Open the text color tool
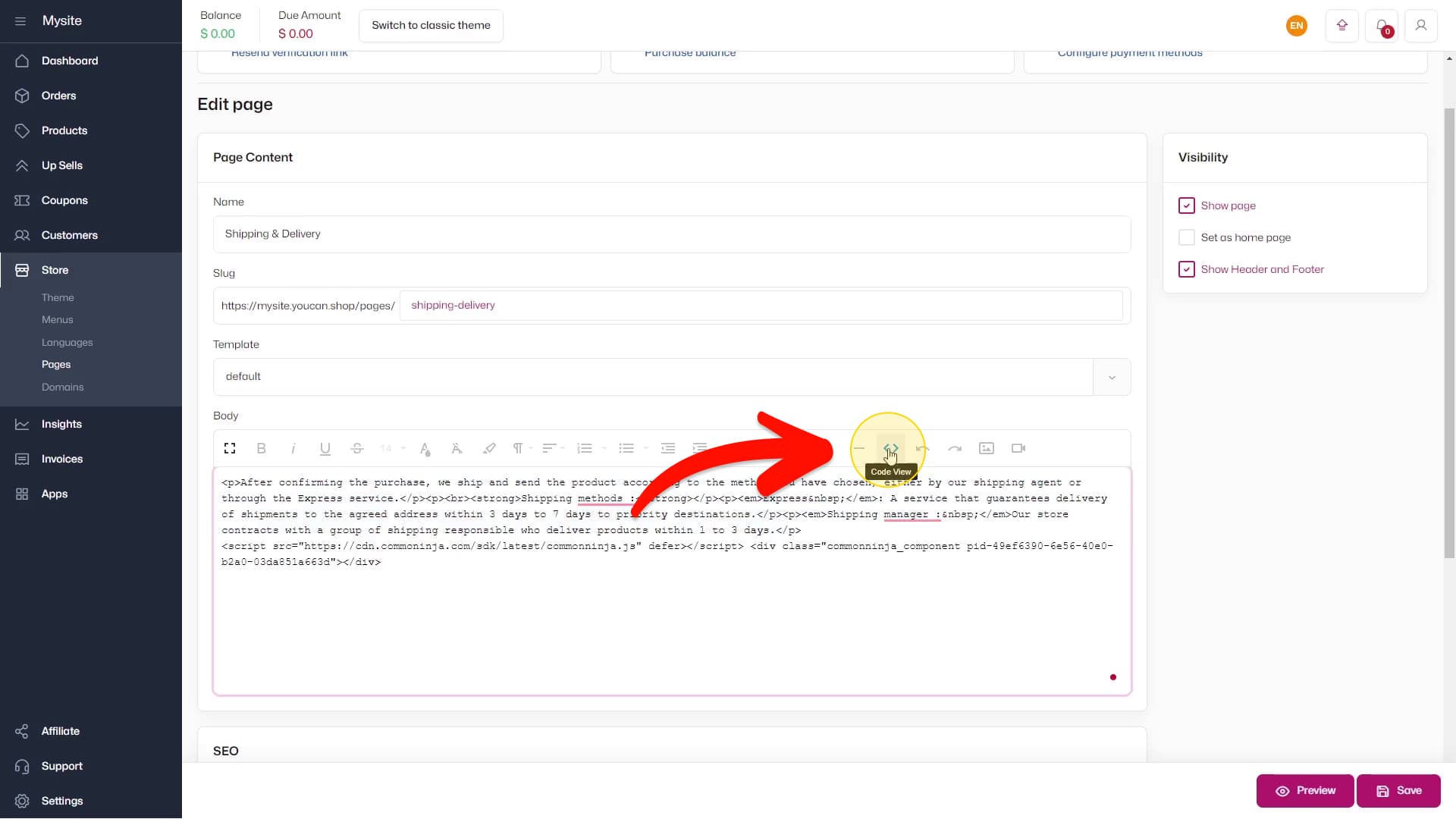Viewport: 1456px width, 819px height. tap(425, 448)
